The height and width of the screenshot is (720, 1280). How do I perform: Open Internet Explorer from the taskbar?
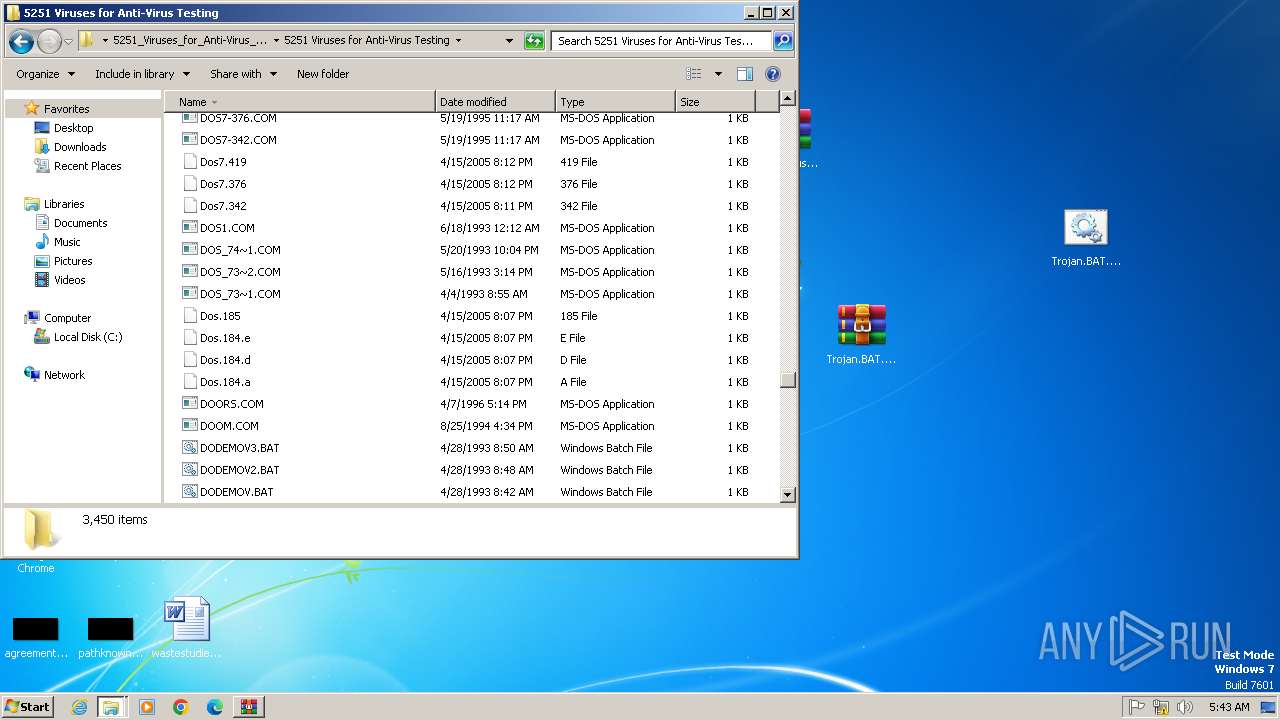click(x=79, y=707)
